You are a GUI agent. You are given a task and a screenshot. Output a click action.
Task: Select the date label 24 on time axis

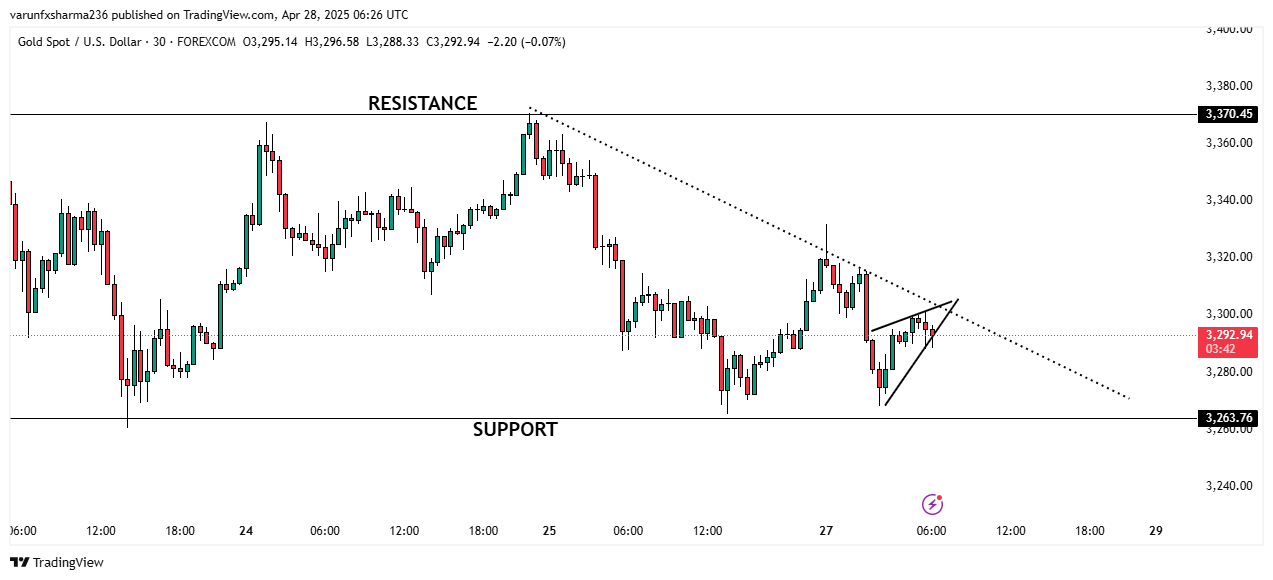[x=246, y=531]
